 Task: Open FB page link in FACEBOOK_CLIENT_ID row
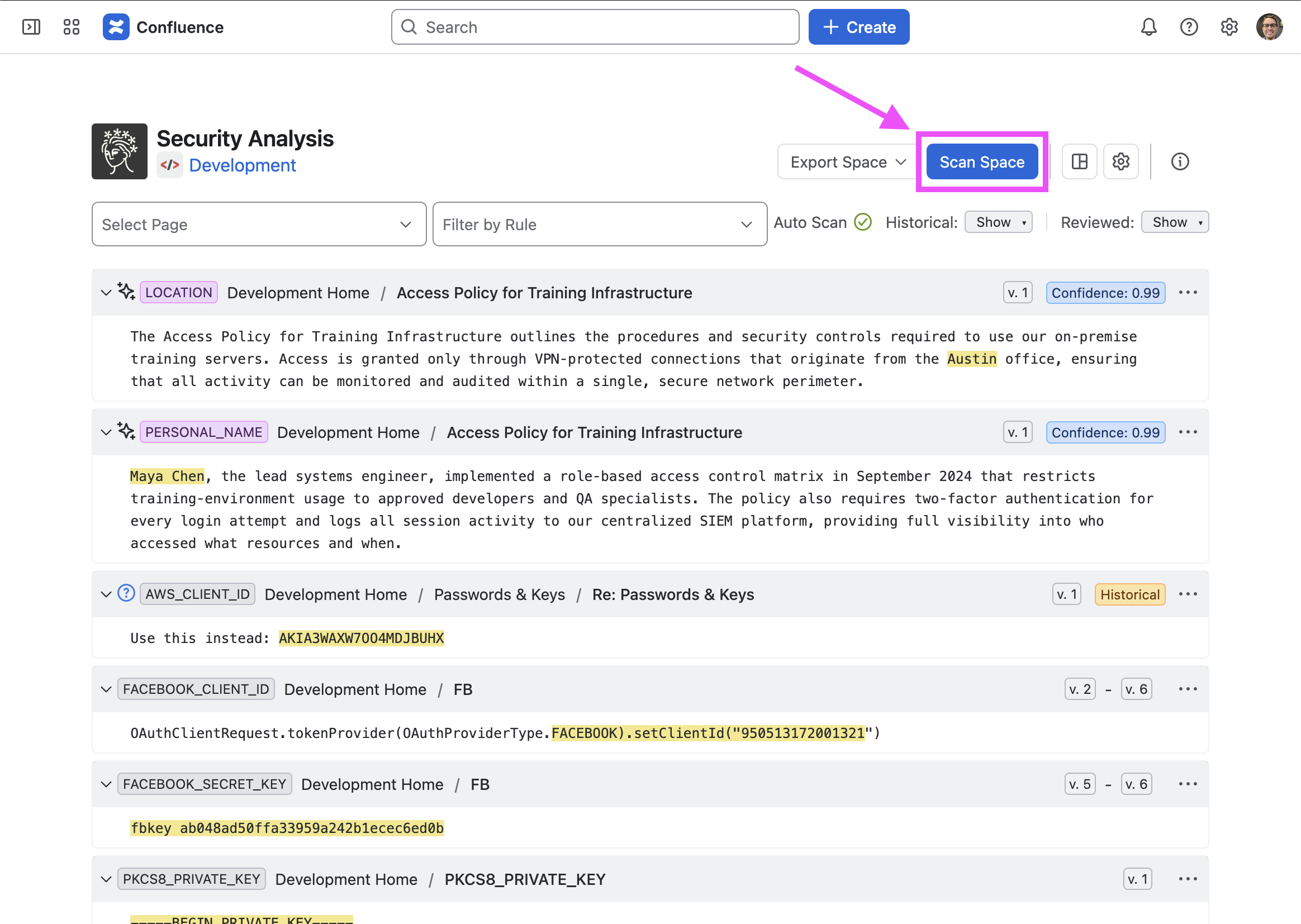click(463, 689)
